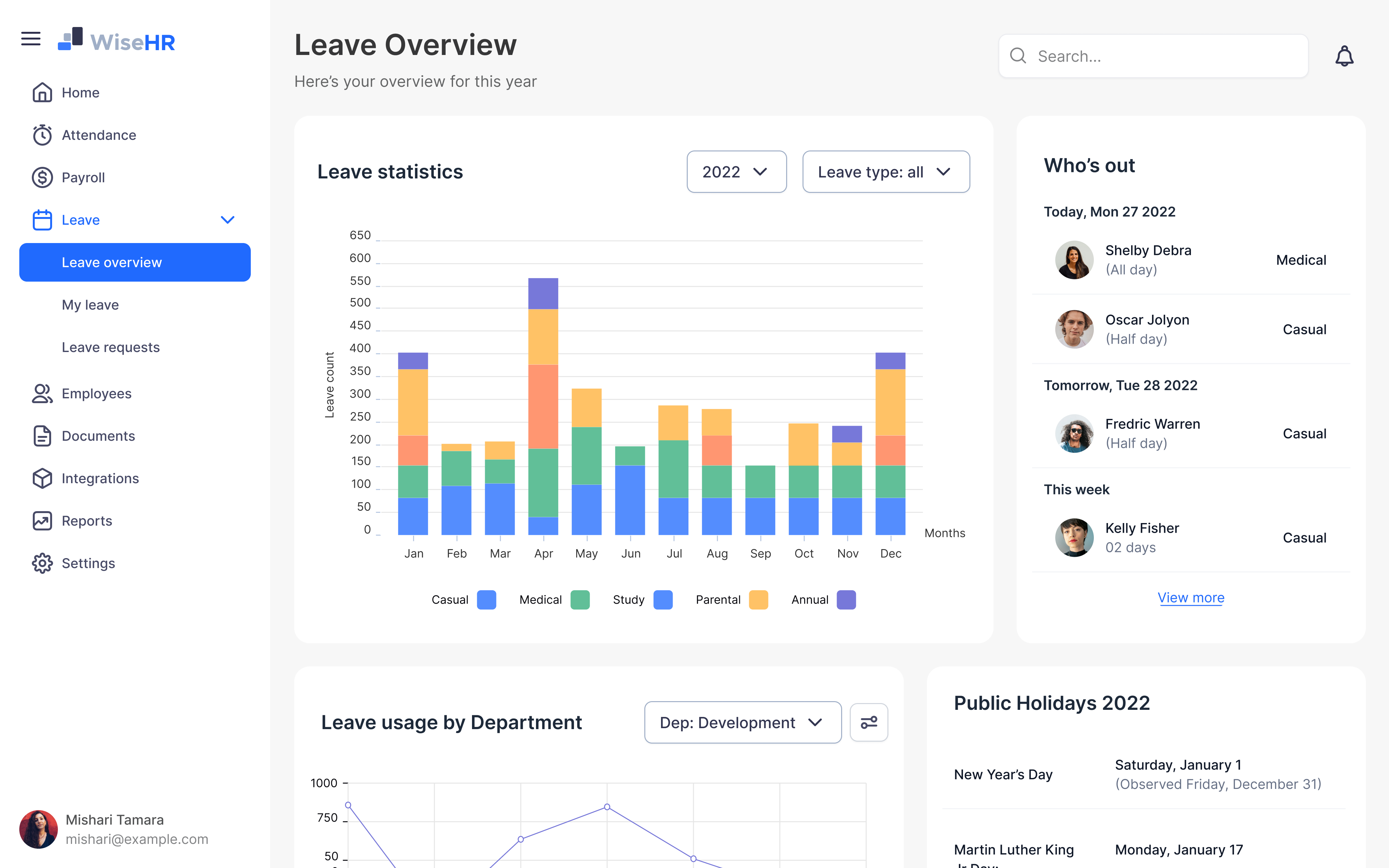Screen dimensions: 1389x868
Task: Open the 2022 year dropdown
Action: point(736,172)
